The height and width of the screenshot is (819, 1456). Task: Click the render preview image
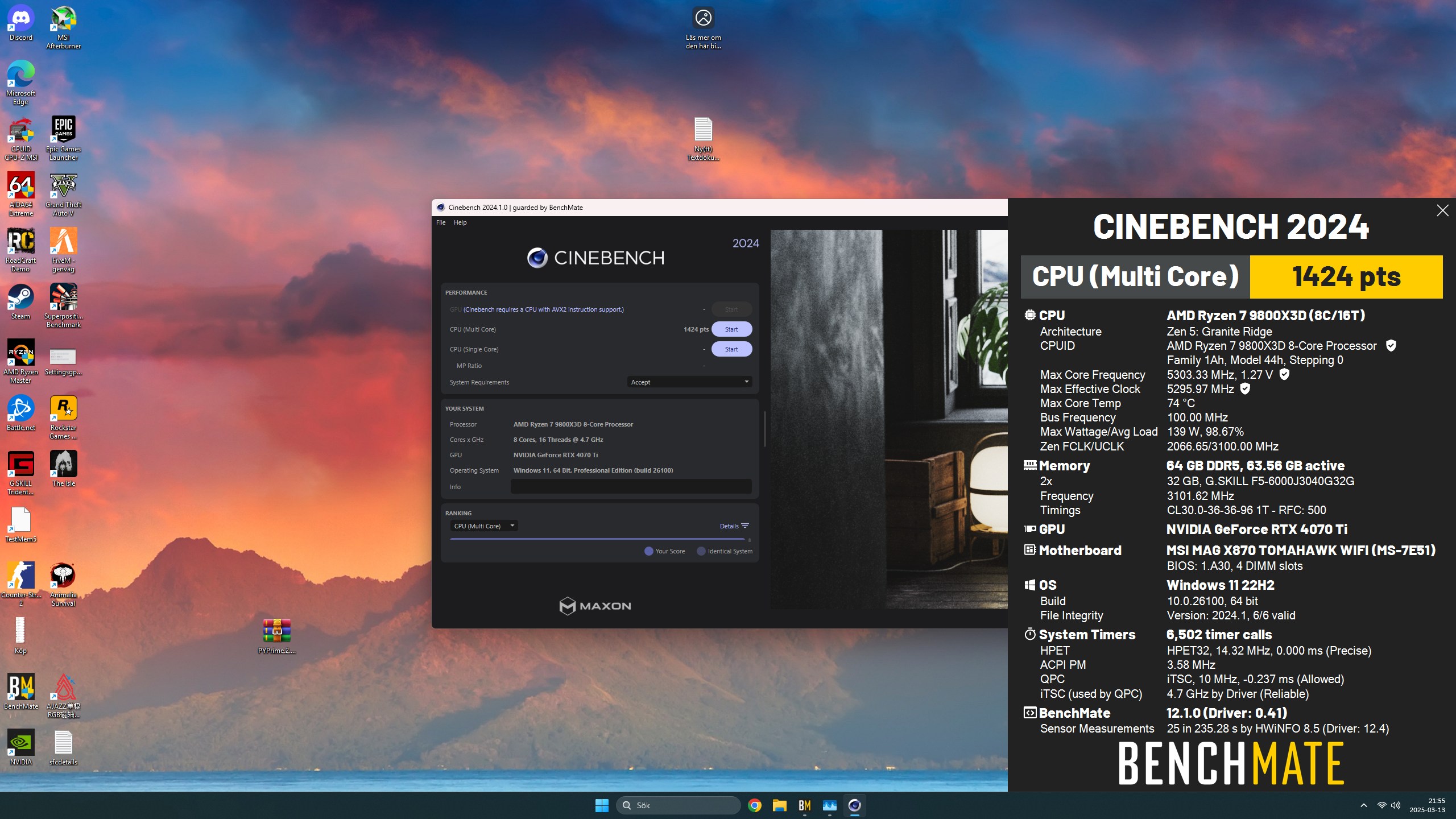(888, 419)
